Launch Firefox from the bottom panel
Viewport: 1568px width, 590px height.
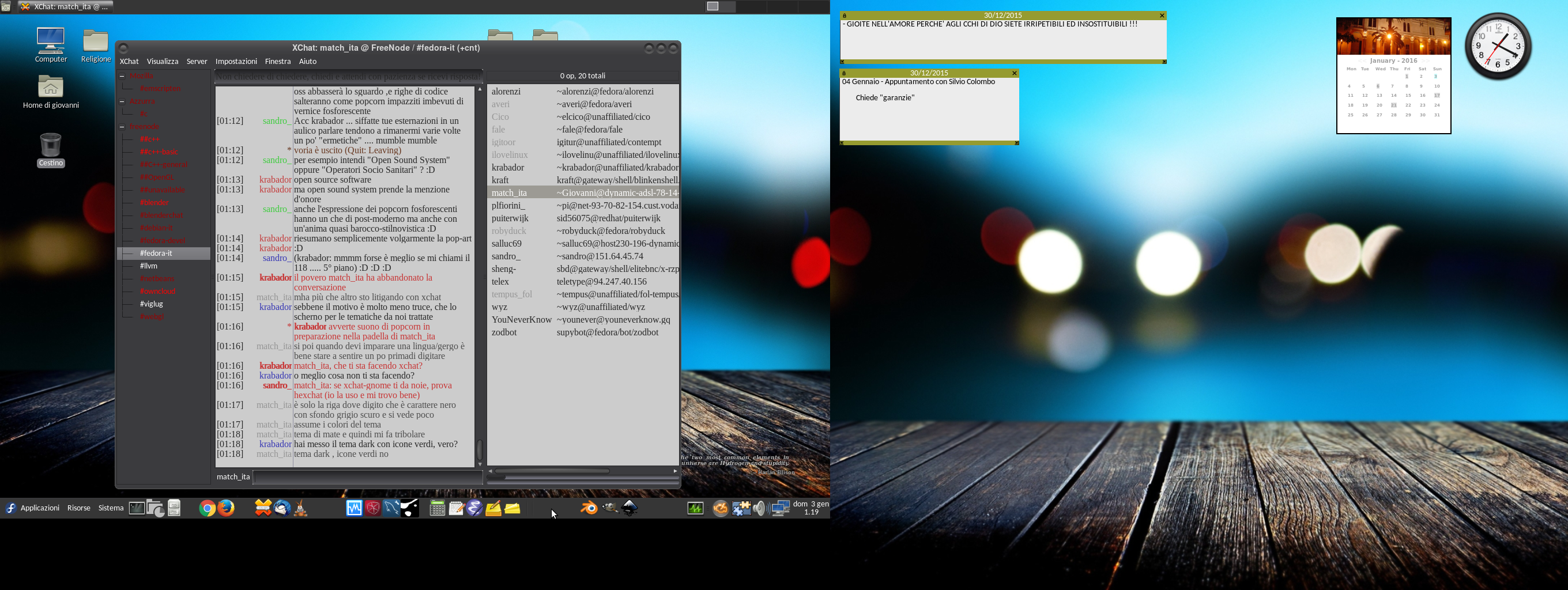[x=227, y=508]
